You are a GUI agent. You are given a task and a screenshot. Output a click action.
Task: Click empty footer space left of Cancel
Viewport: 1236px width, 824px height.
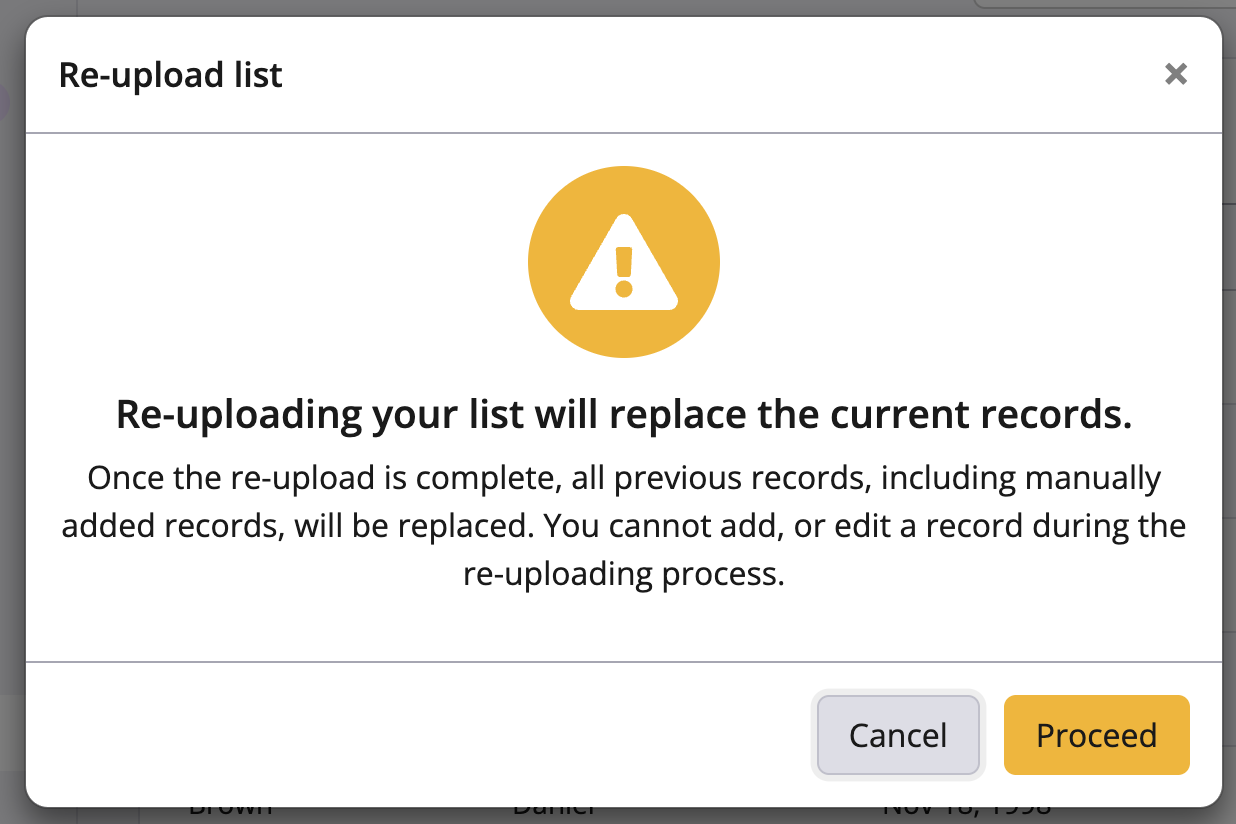(x=400, y=736)
